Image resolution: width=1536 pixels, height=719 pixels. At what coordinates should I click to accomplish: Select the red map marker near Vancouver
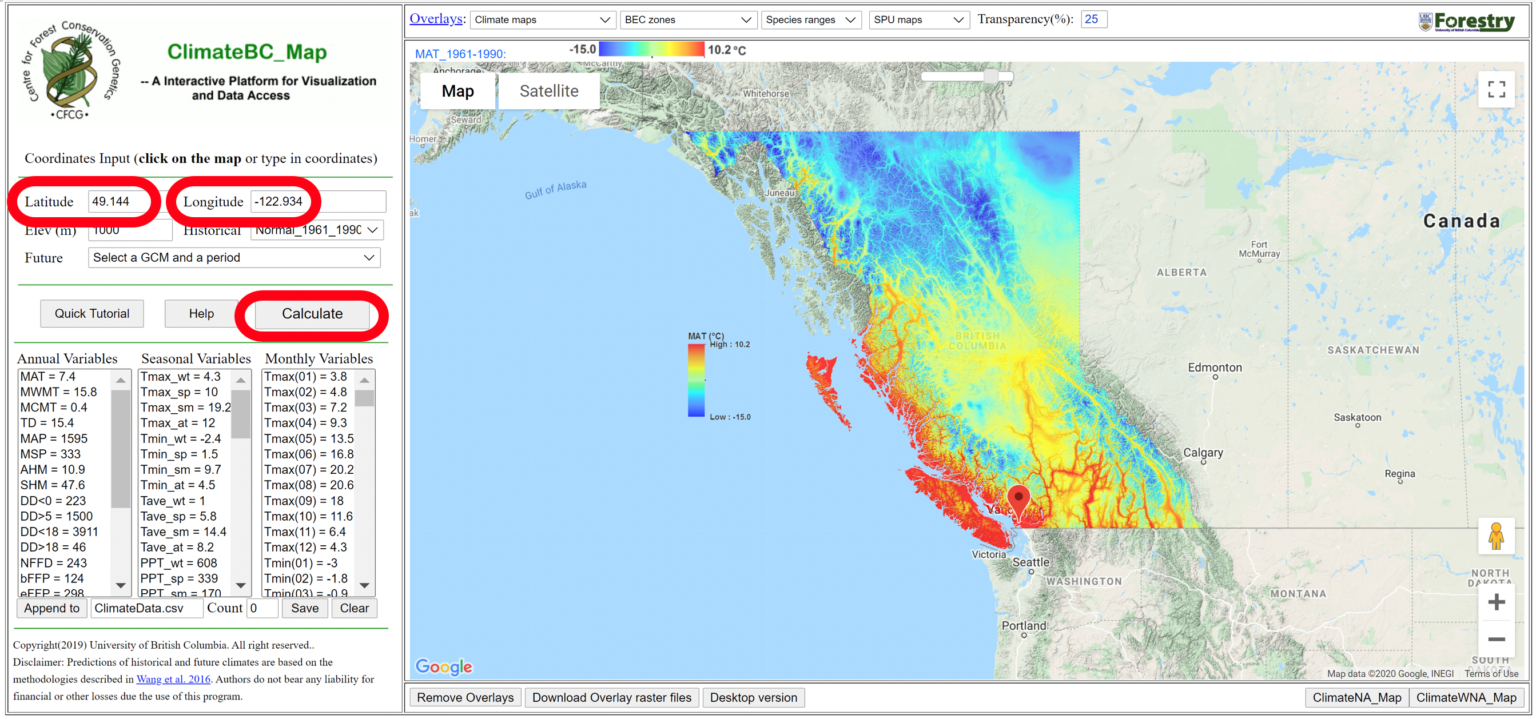click(1018, 497)
